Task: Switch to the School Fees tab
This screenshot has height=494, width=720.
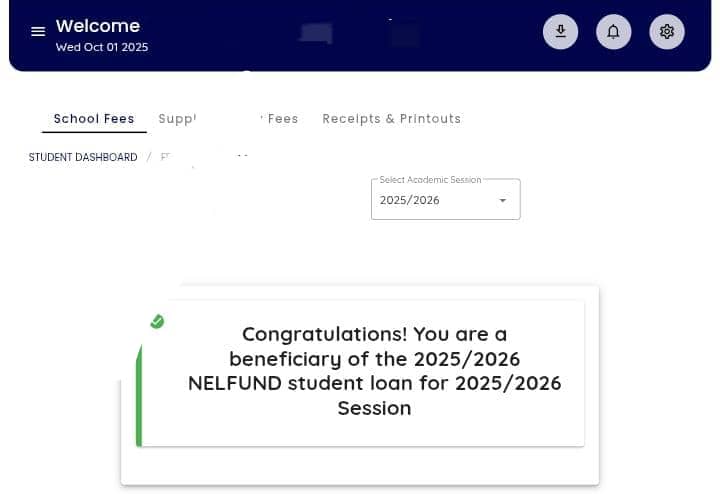Action: point(94,119)
